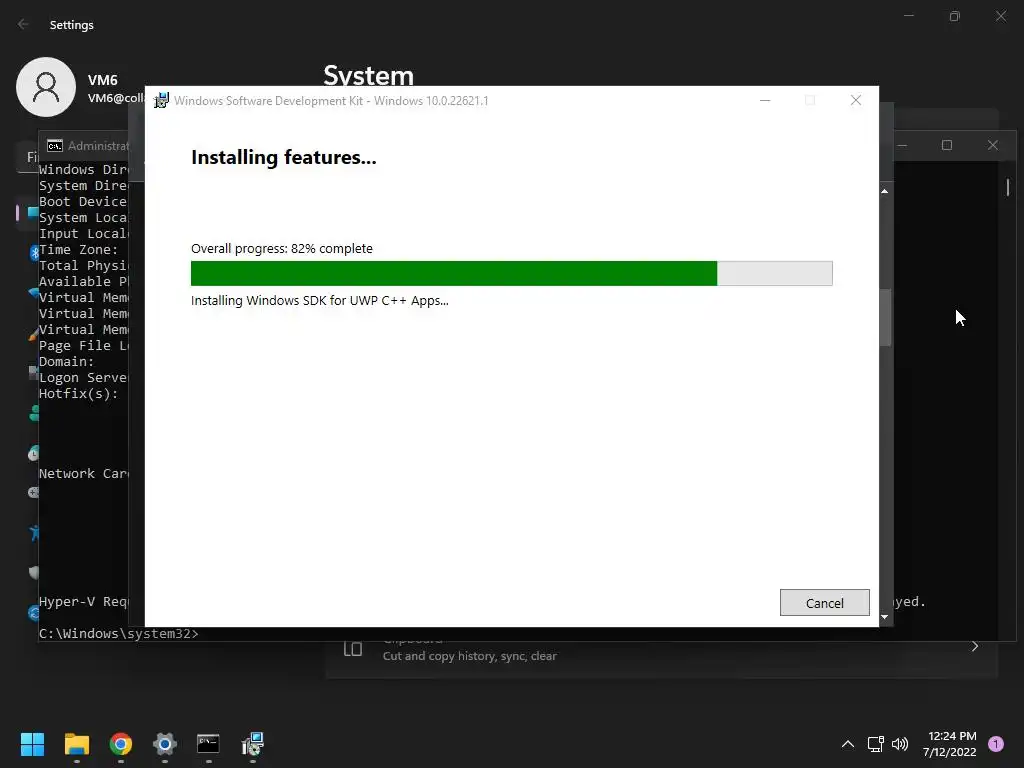Minimize the Settings window
The width and height of the screenshot is (1024, 768).
908,16
